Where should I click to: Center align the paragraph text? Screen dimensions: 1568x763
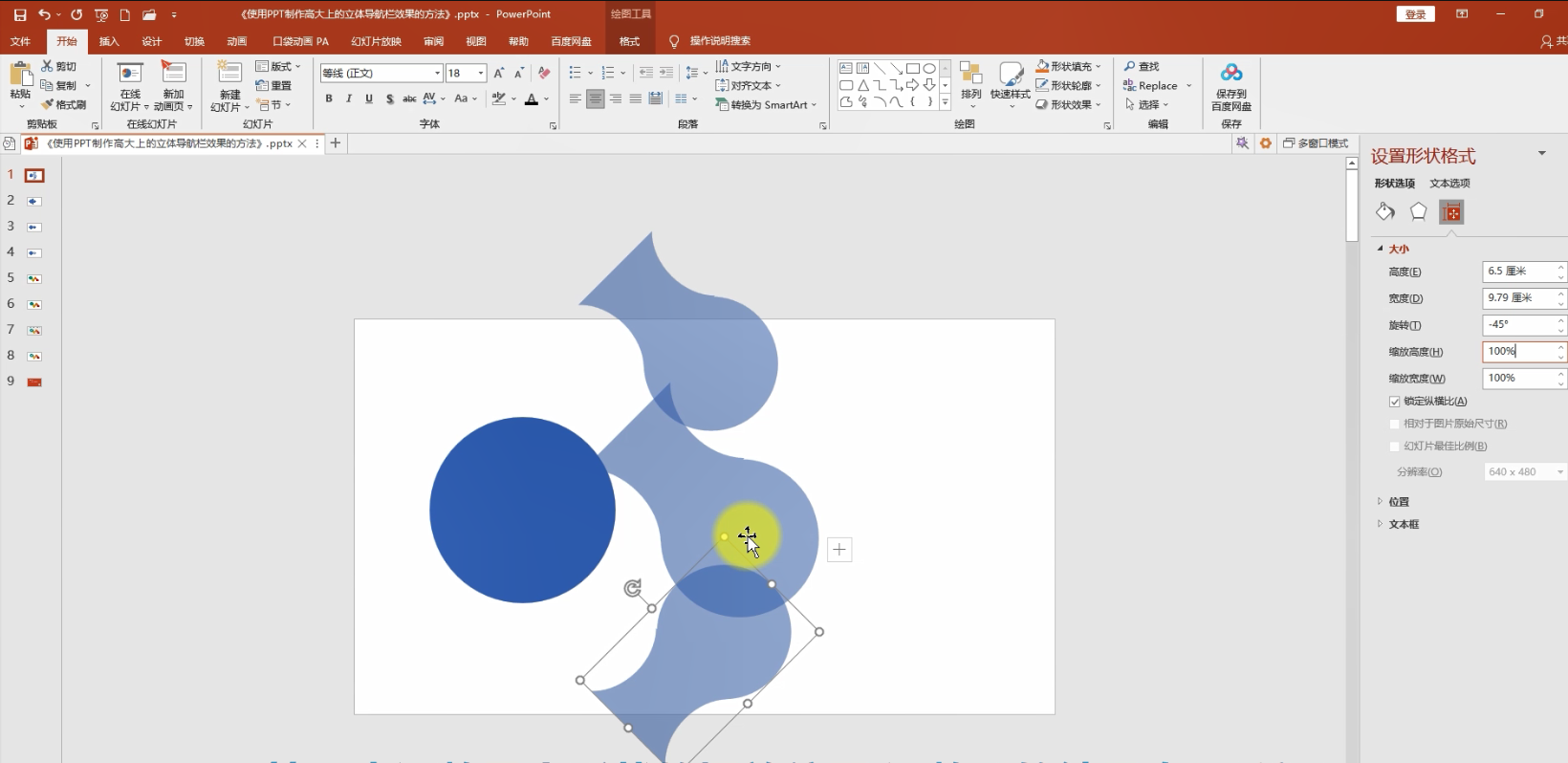click(595, 98)
